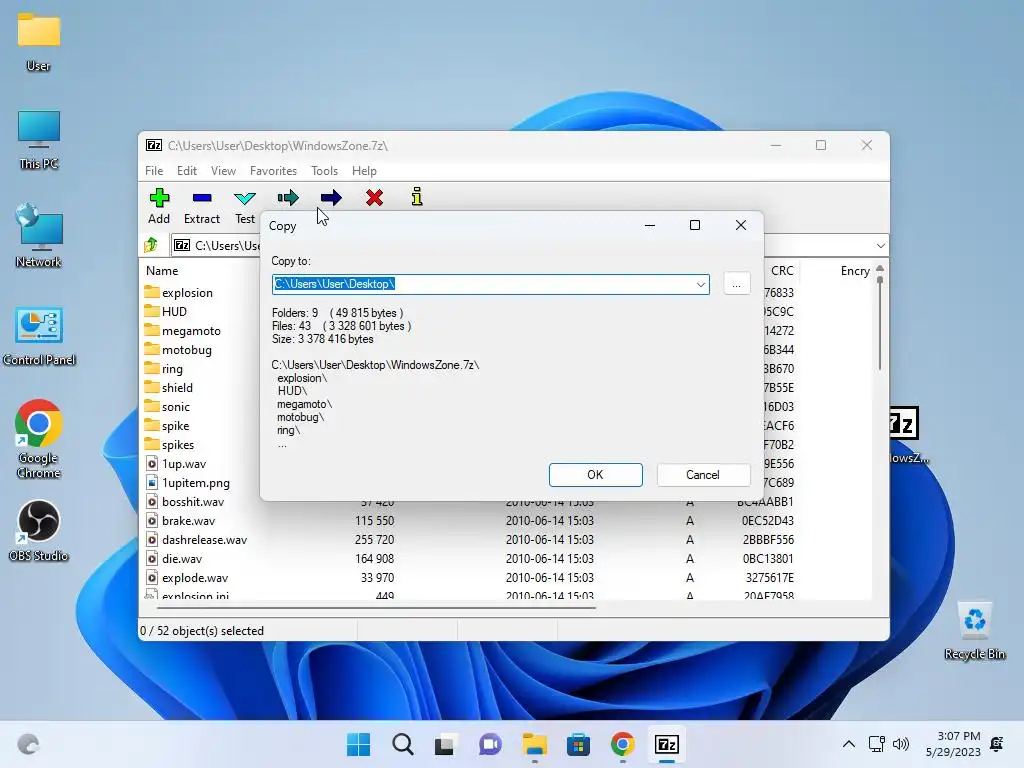
Task: Click the red Delete X toolbar icon
Action: pyautogui.click(x=374, y=197)
